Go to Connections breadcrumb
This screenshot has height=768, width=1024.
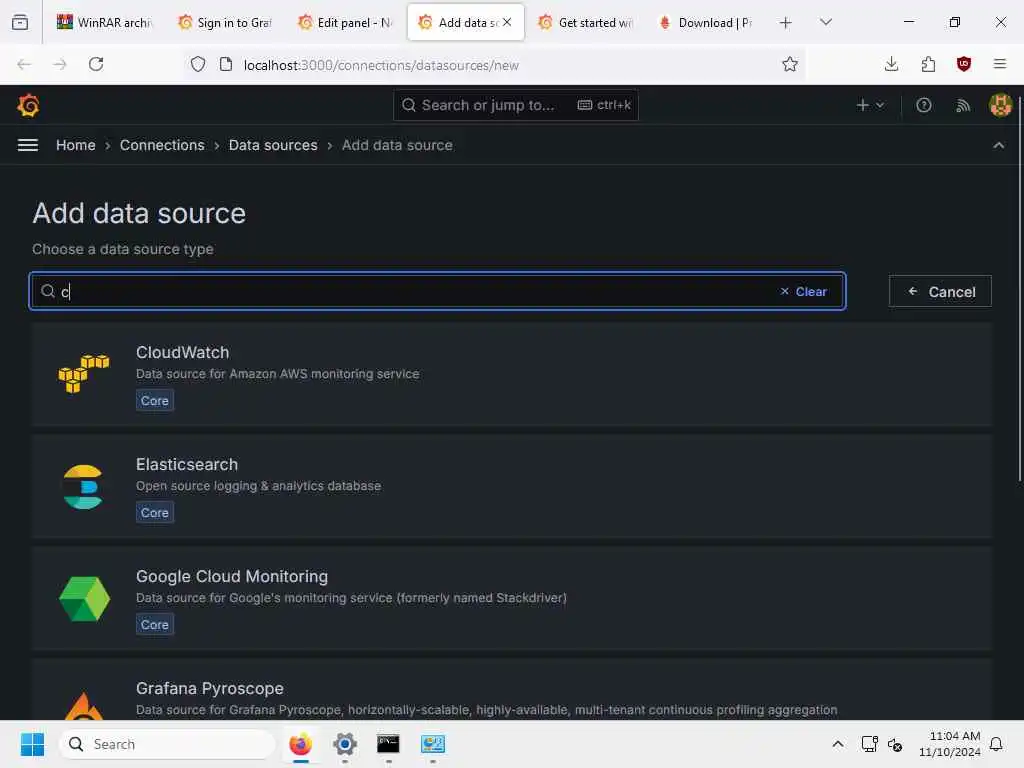pyautogui.click(x=162, y=145)
